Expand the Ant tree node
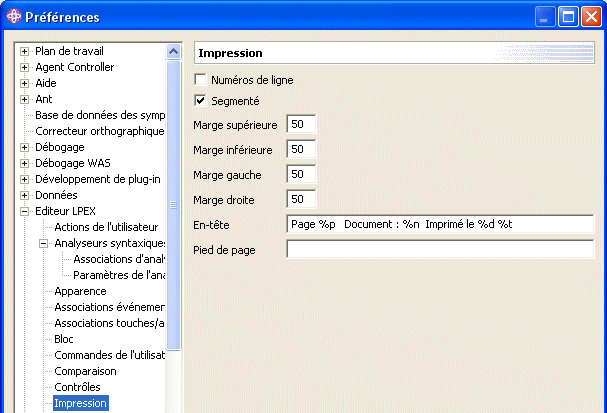 click(24, 99)
